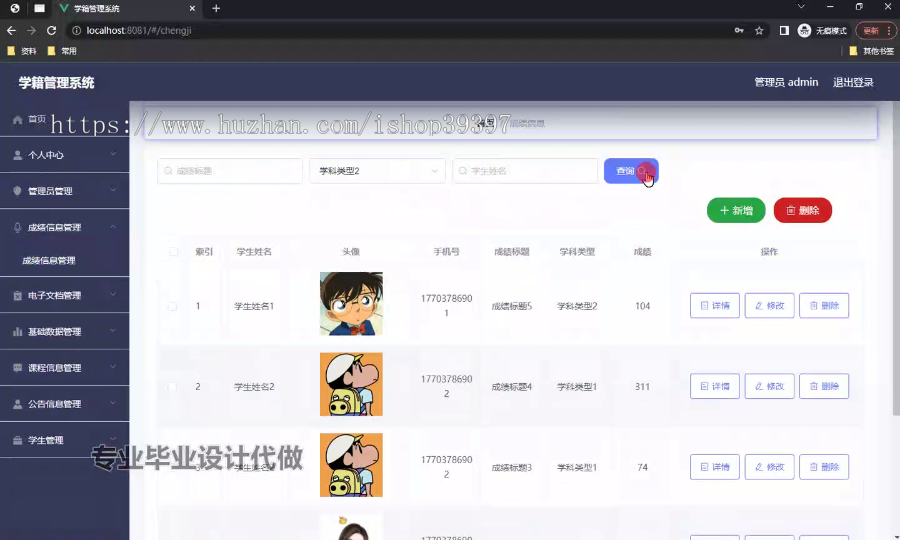Click the red 删除 batch button
Image resolution: width=900 pixels, height=540 pixels.
click(802, 210)
